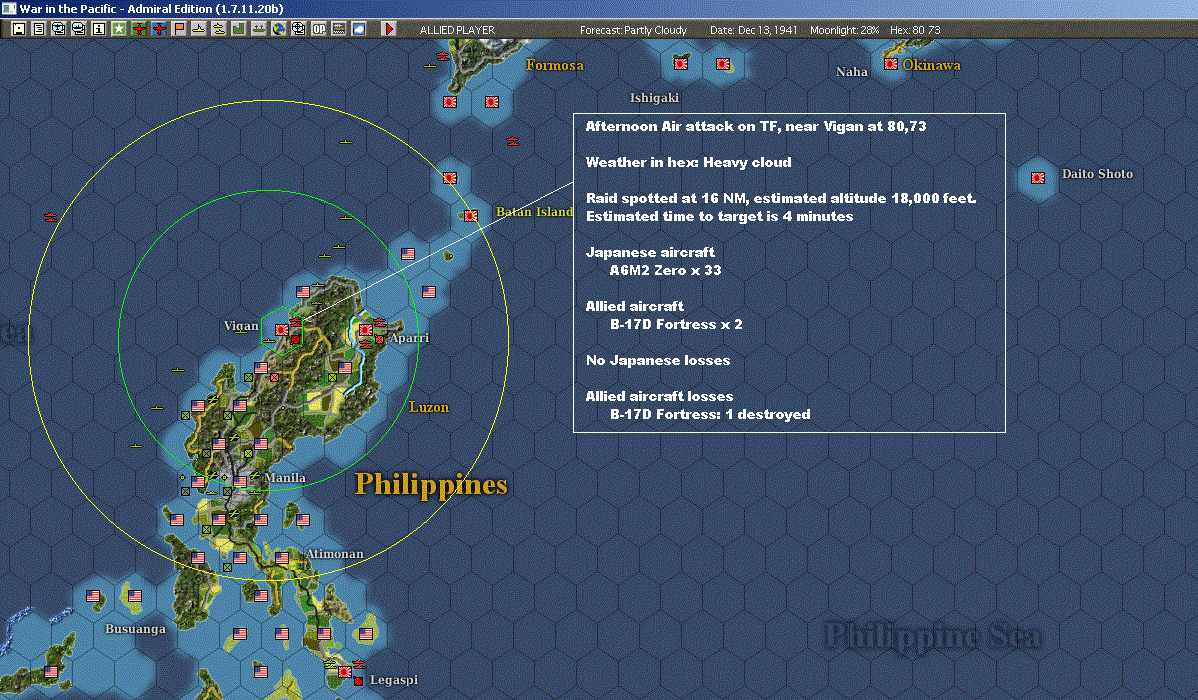This screenshot has width=1198, height=700.
Task: Open the reports list document icon
Action: point(39,29)
